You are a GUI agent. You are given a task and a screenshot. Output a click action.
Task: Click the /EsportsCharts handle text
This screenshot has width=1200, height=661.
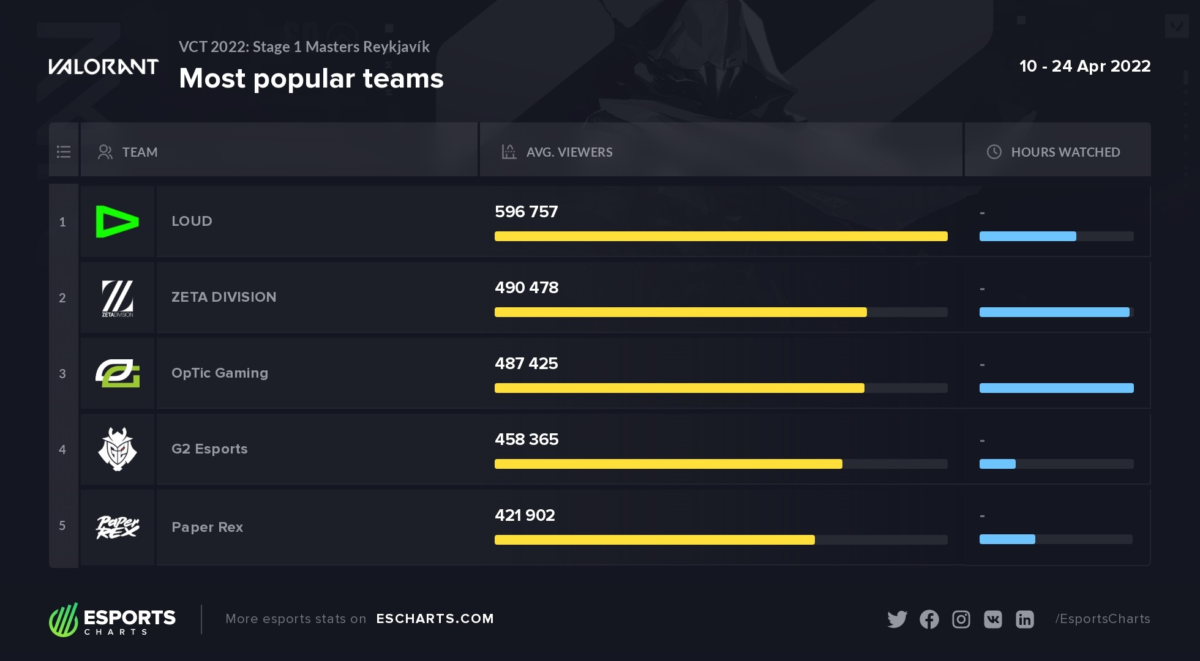point(1102,619)
